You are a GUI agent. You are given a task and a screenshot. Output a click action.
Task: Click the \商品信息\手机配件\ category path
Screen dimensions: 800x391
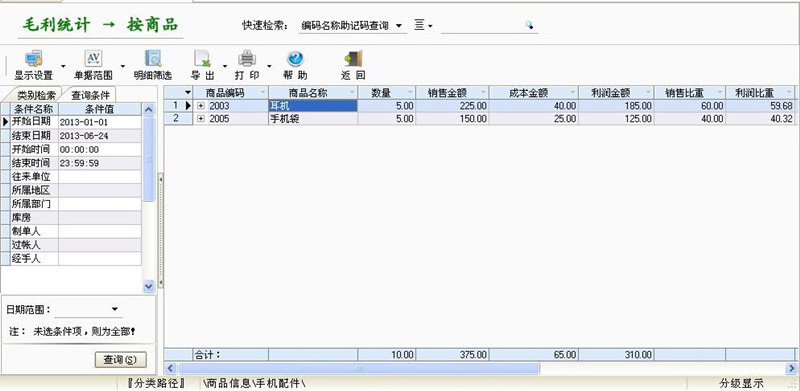[254, 383]
